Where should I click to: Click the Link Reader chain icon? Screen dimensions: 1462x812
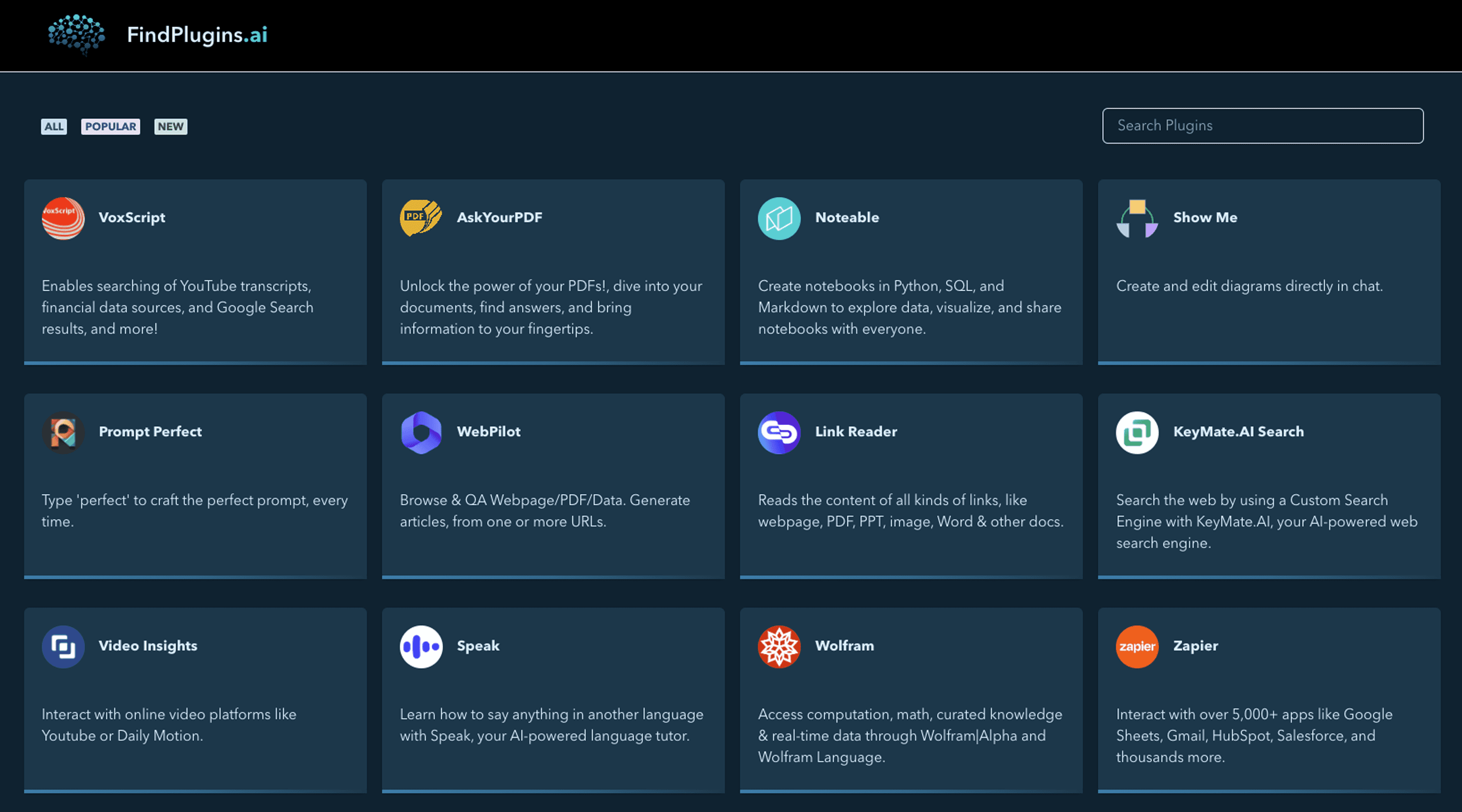(779, 433)
